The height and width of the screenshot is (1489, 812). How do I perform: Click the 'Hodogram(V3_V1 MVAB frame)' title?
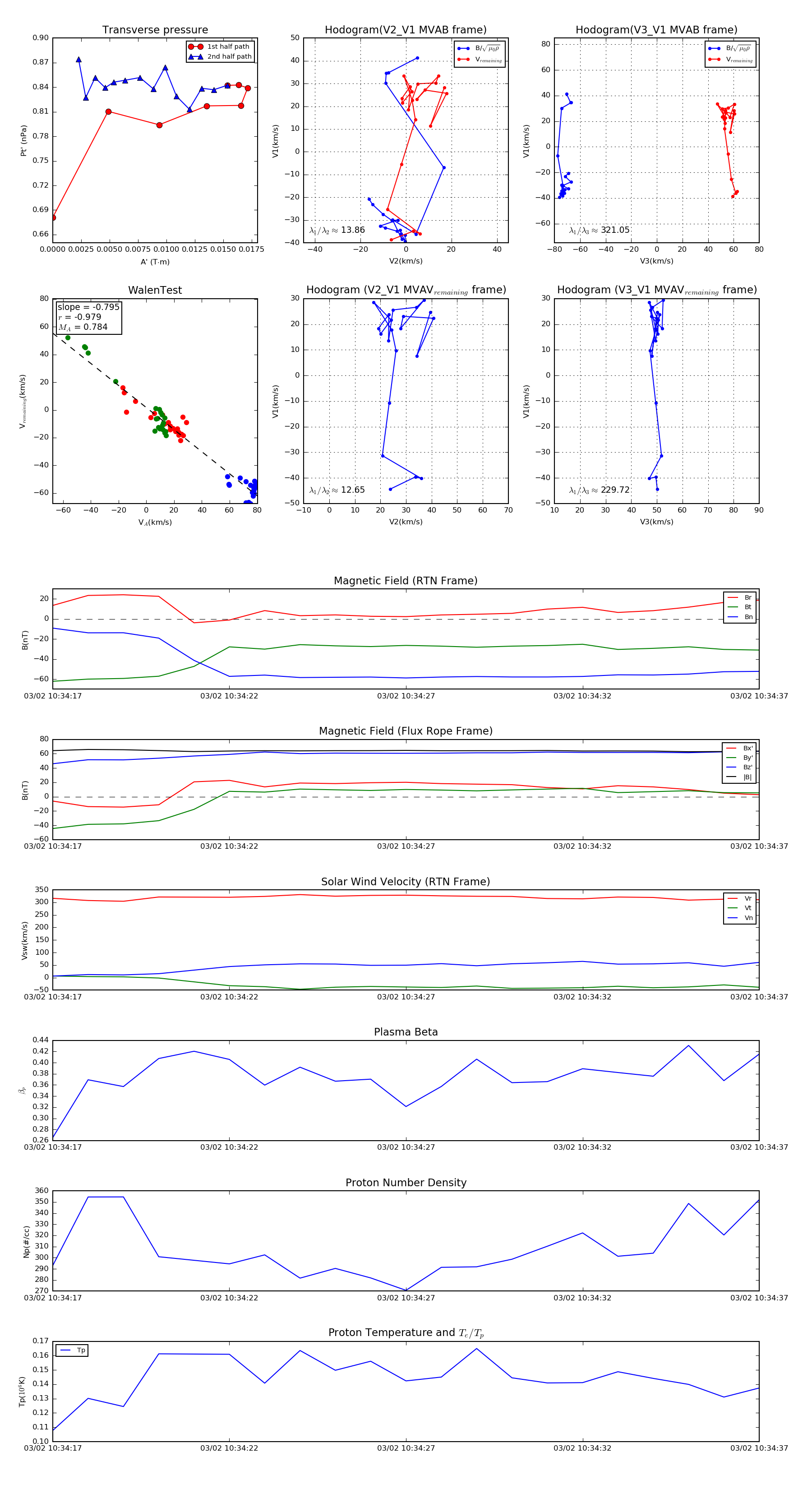656,30
